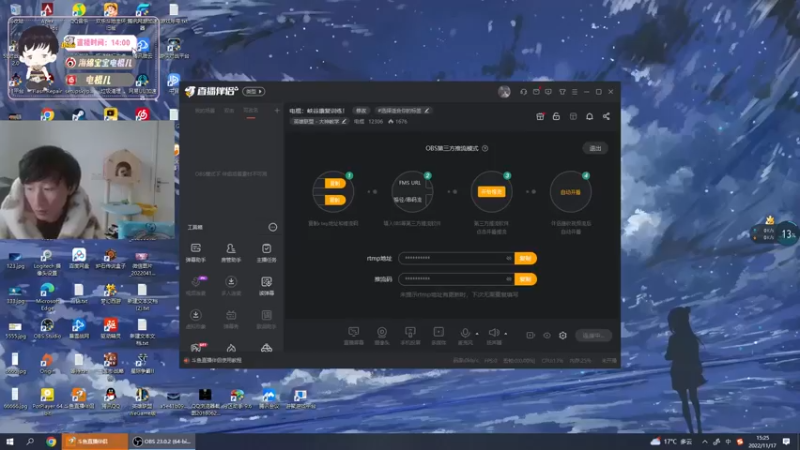Image resolution: width=800 pixels, height=450 pixels.
Task: Click the exit OBS mode button
Action: (x=595, y=148)
